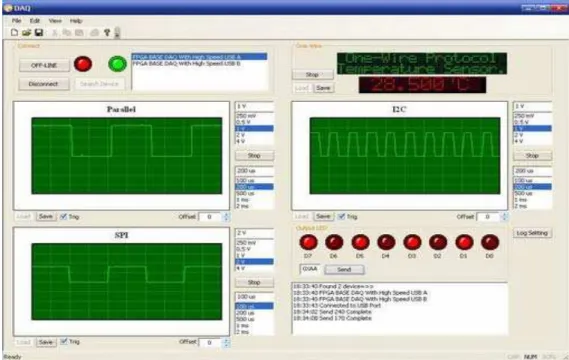The height and width of the screenshot is (360, 569).
Task: Click log line 'Connected to USB Port'
Action: click(x=337, y=305)
